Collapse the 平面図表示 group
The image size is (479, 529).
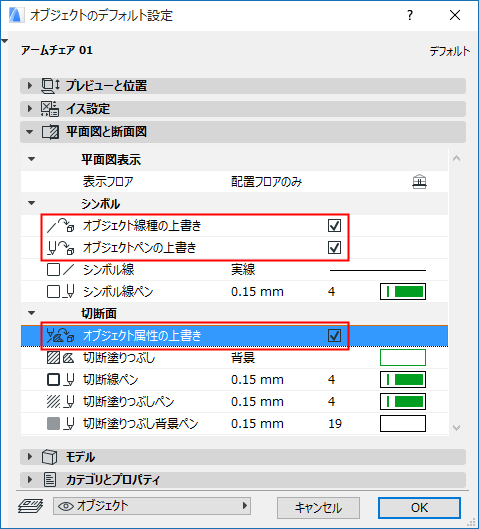31,159
